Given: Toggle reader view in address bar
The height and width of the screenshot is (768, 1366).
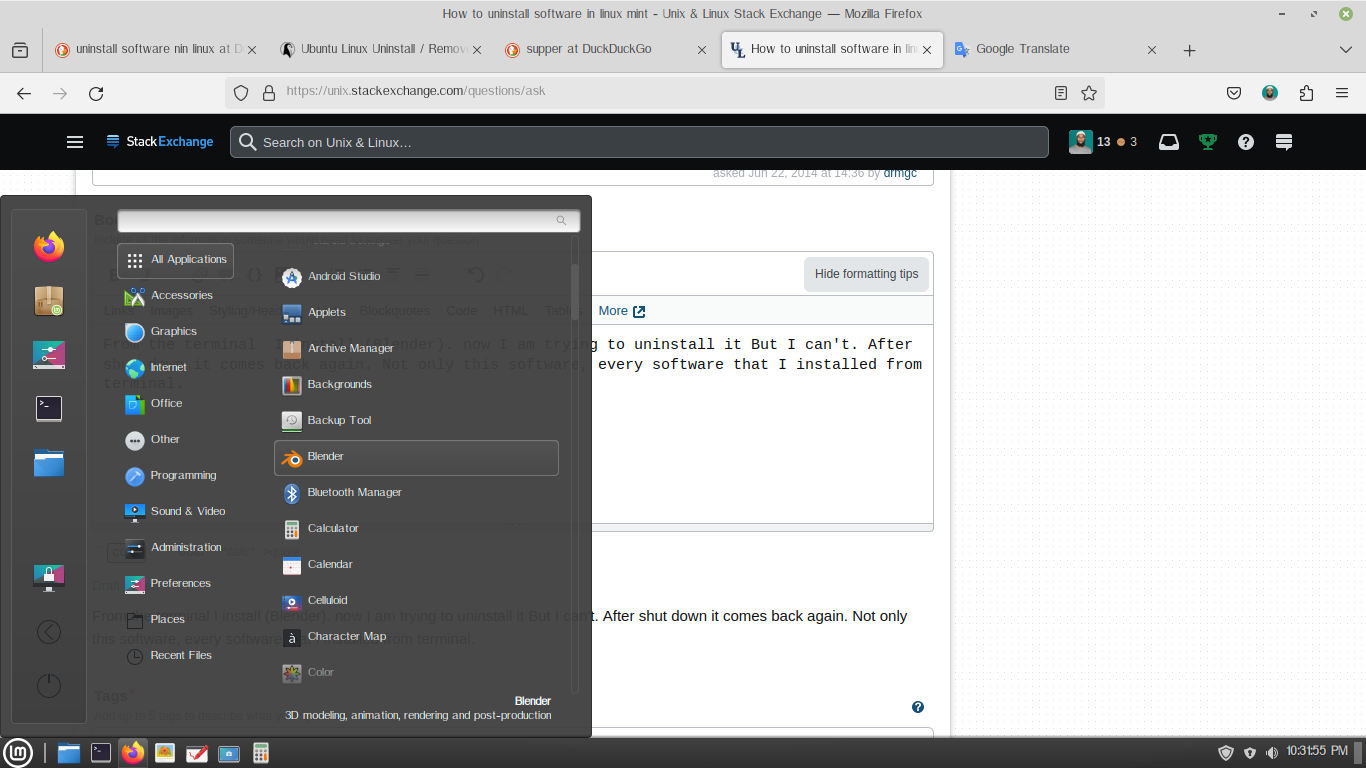Looking at the screenshot, I should pos(1061,93).
